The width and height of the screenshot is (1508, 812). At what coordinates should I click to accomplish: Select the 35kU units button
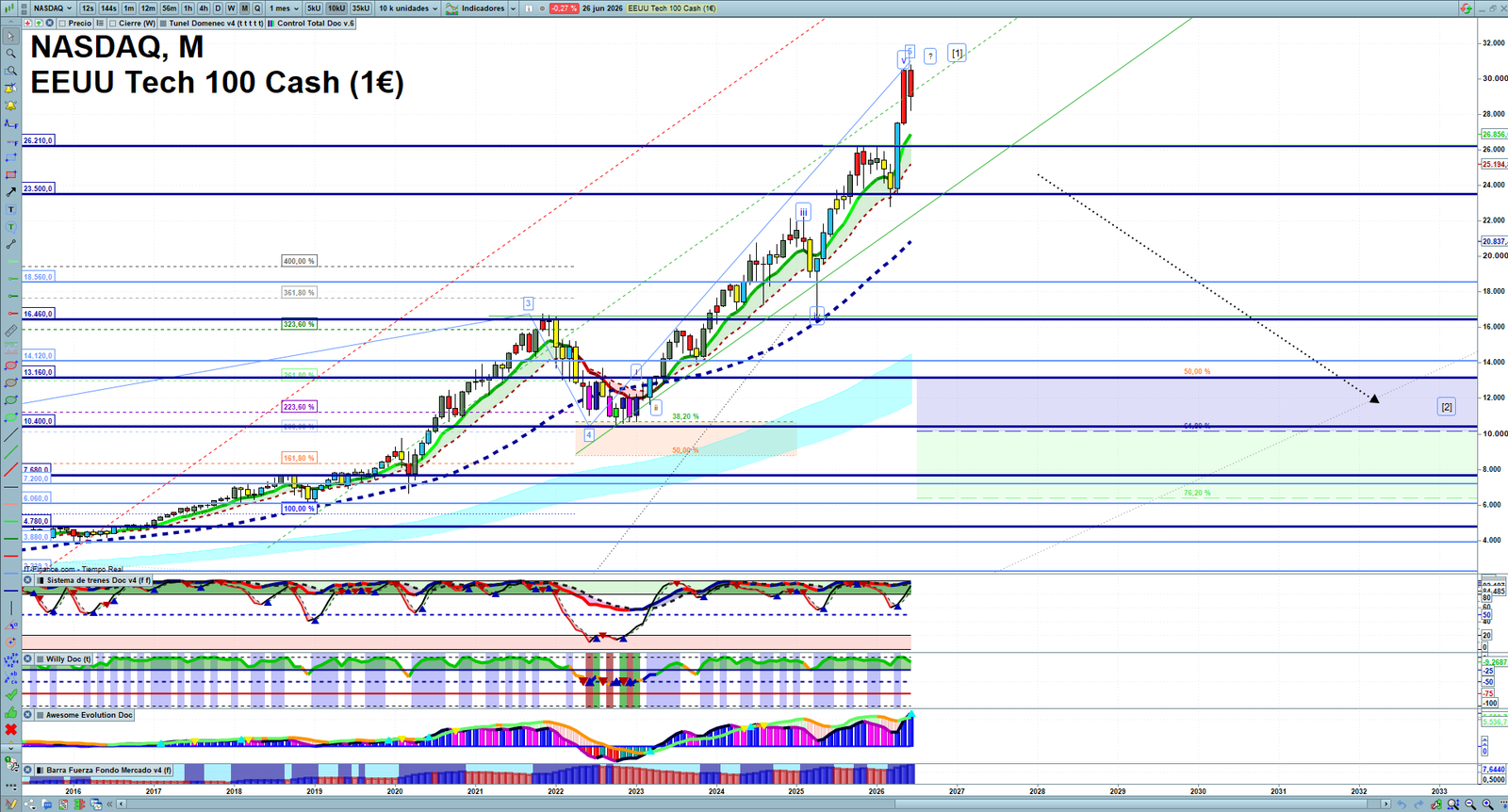tap(361, 8)
